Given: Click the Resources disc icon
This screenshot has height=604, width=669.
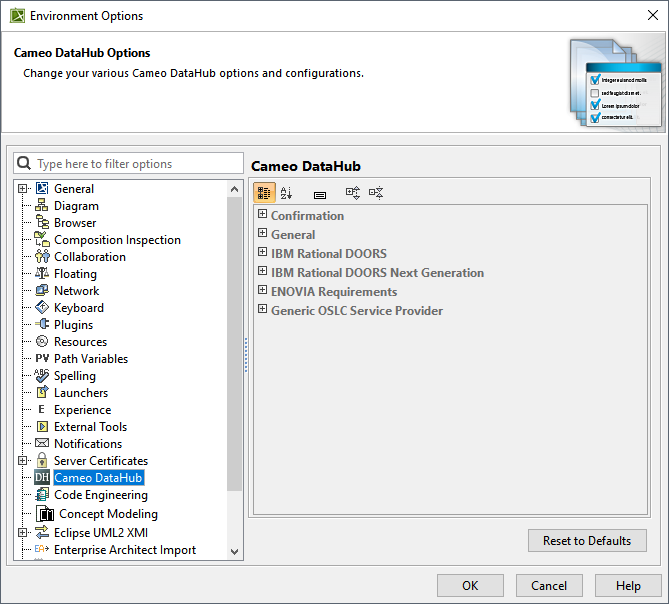Looking at the screenshot, I should [x=42, y=341].
